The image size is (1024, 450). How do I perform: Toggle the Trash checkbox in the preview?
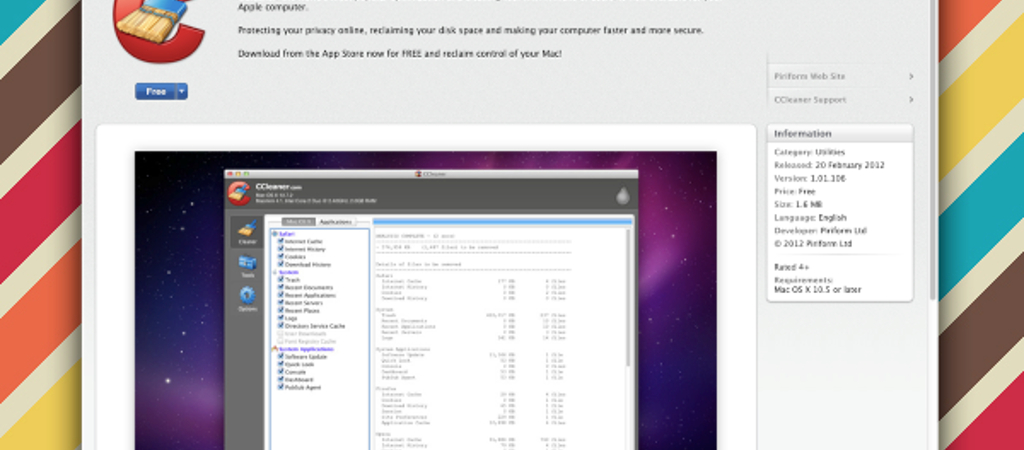pos(281,280)
